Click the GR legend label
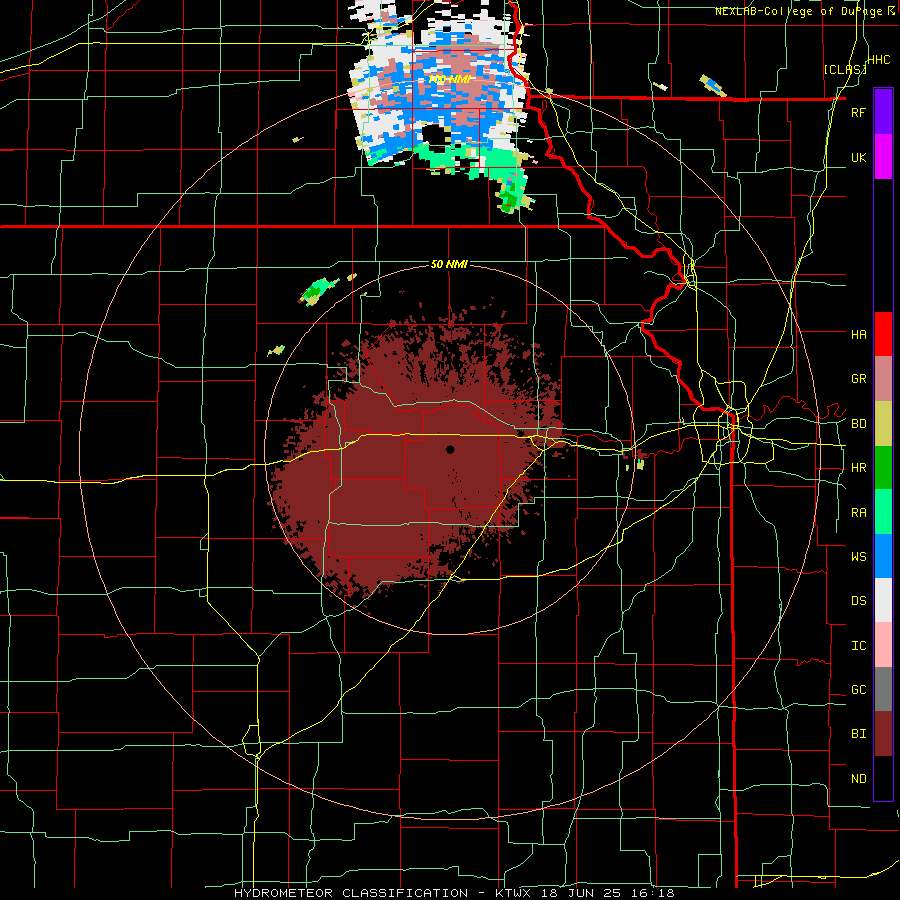Viewport: 900px width, 900px height. (858, 379)
